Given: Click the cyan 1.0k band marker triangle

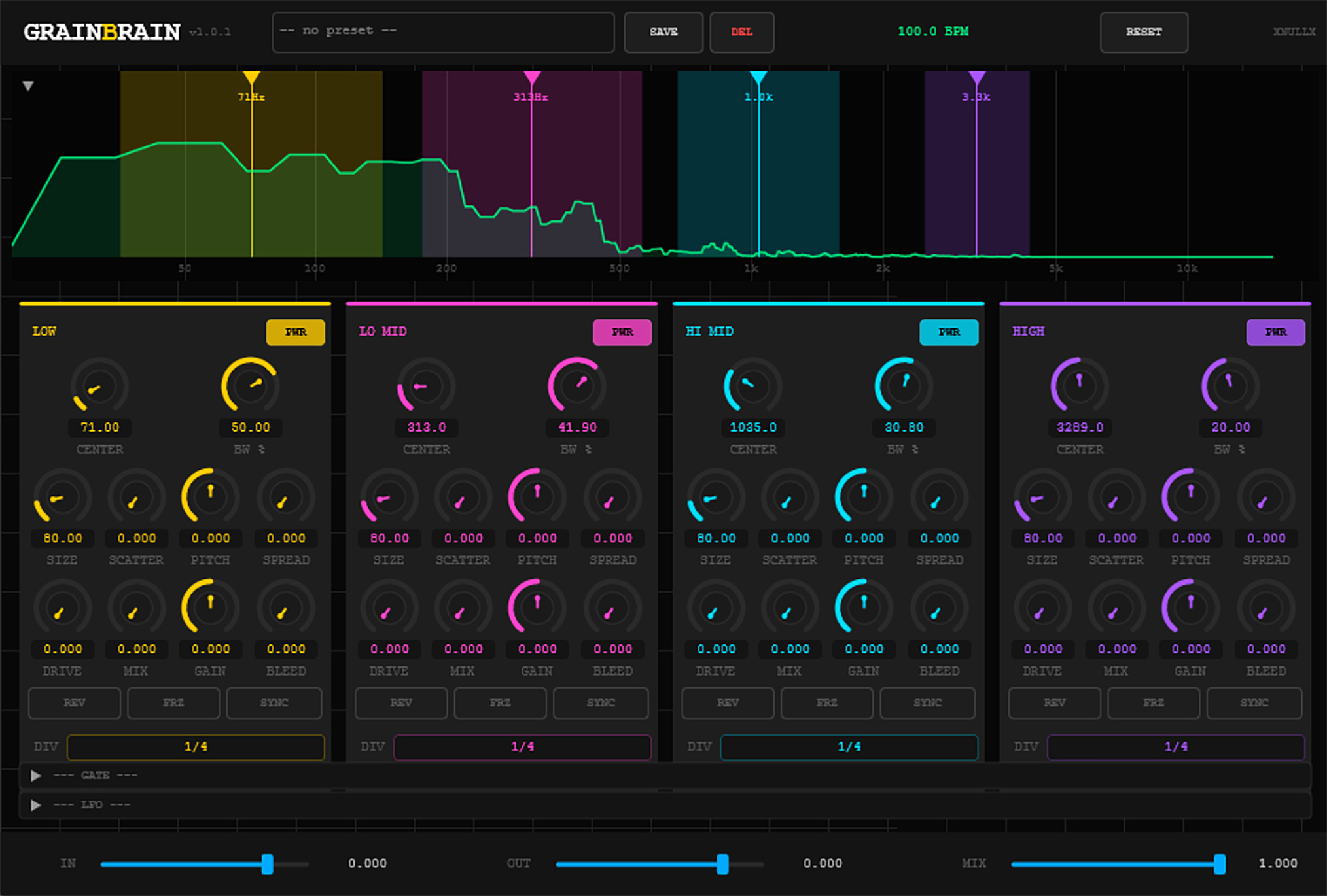Looking at the screenshot, I should point(758,78).
